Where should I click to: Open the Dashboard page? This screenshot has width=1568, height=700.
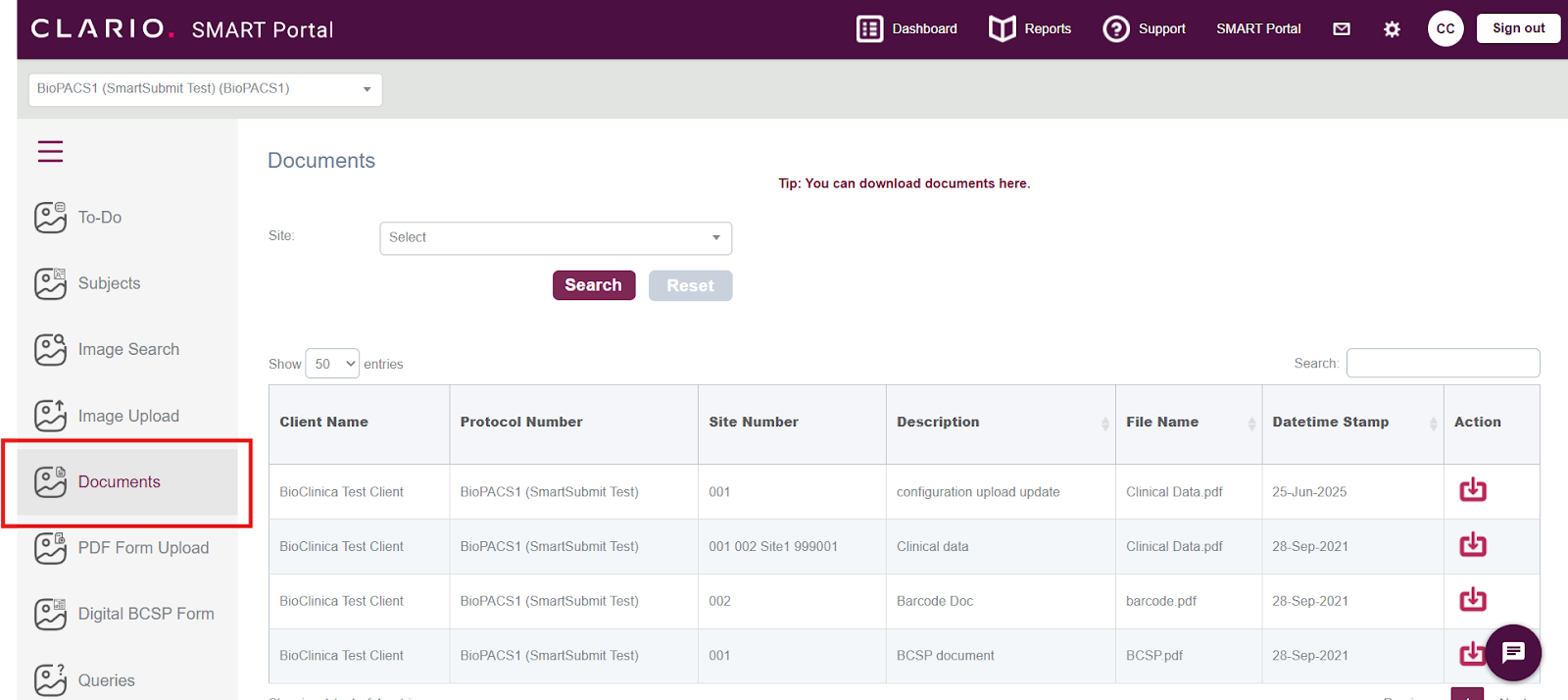(x=906, y=29)
